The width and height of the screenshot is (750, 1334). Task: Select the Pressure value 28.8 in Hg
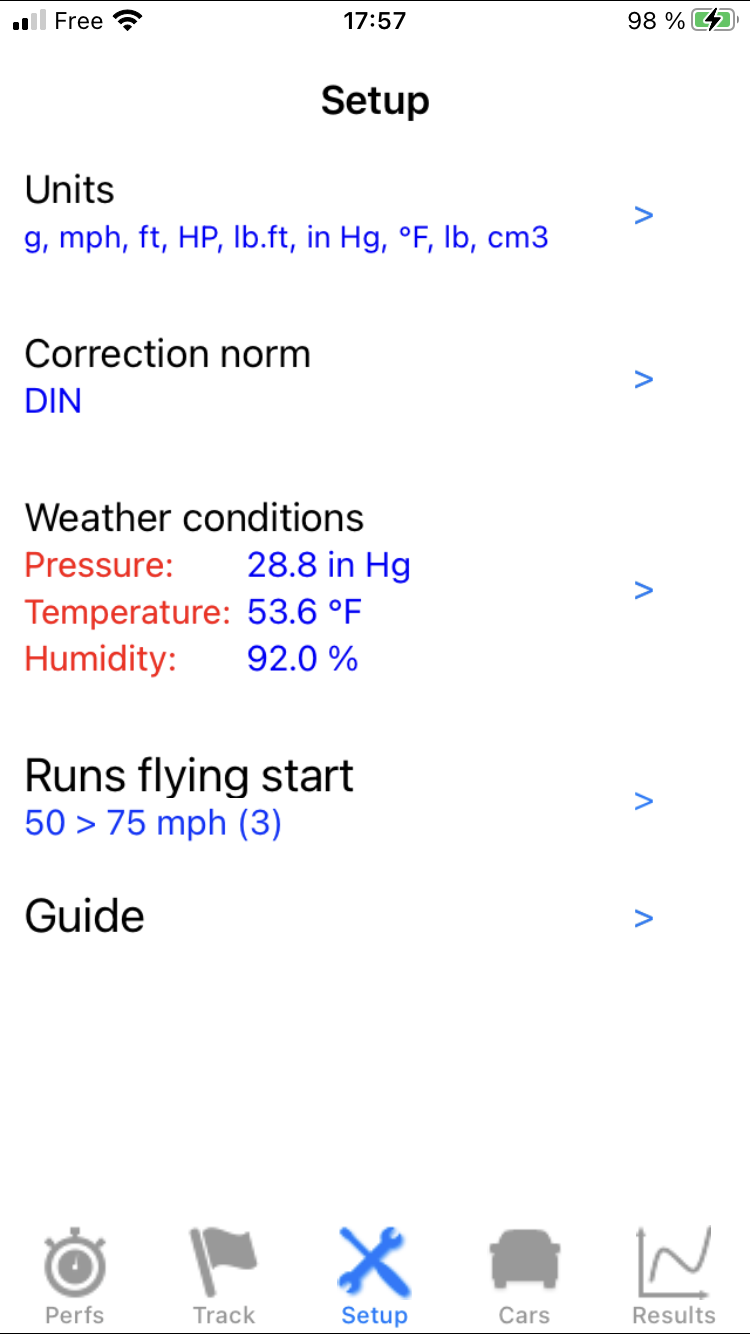click(x=329, y=566)
